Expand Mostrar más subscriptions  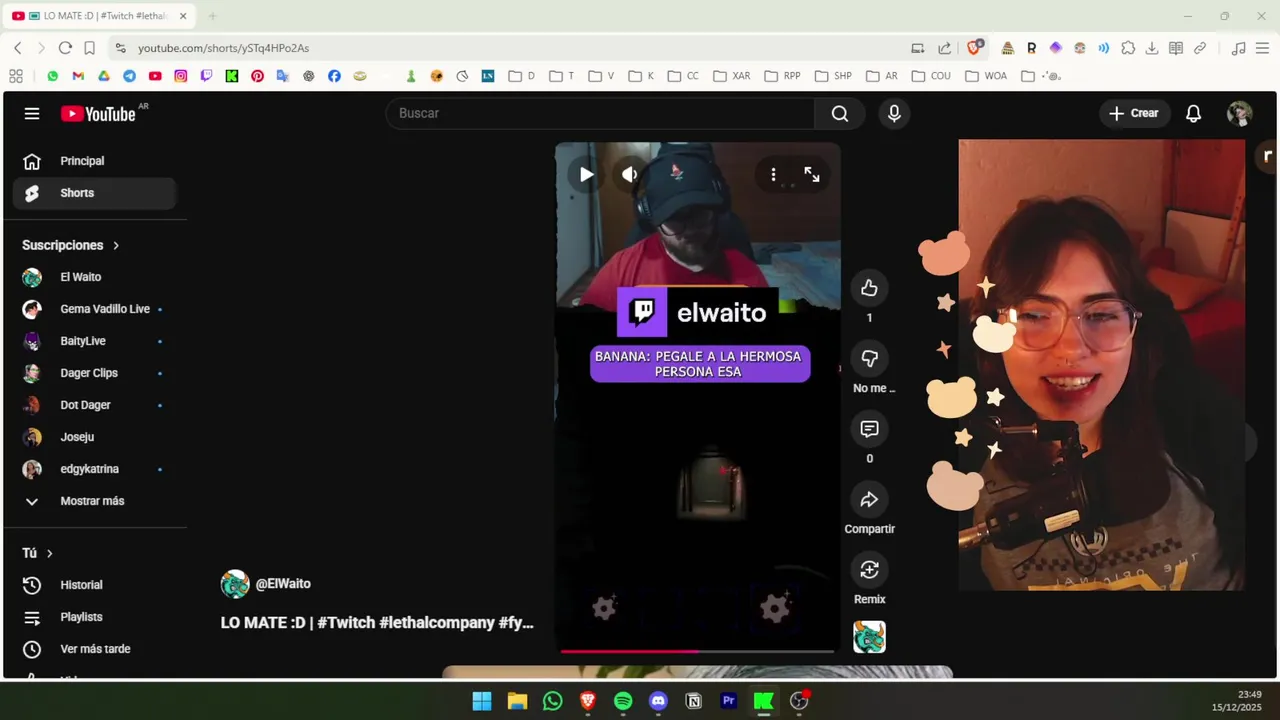pyautogui.click(x=95, y=501)
